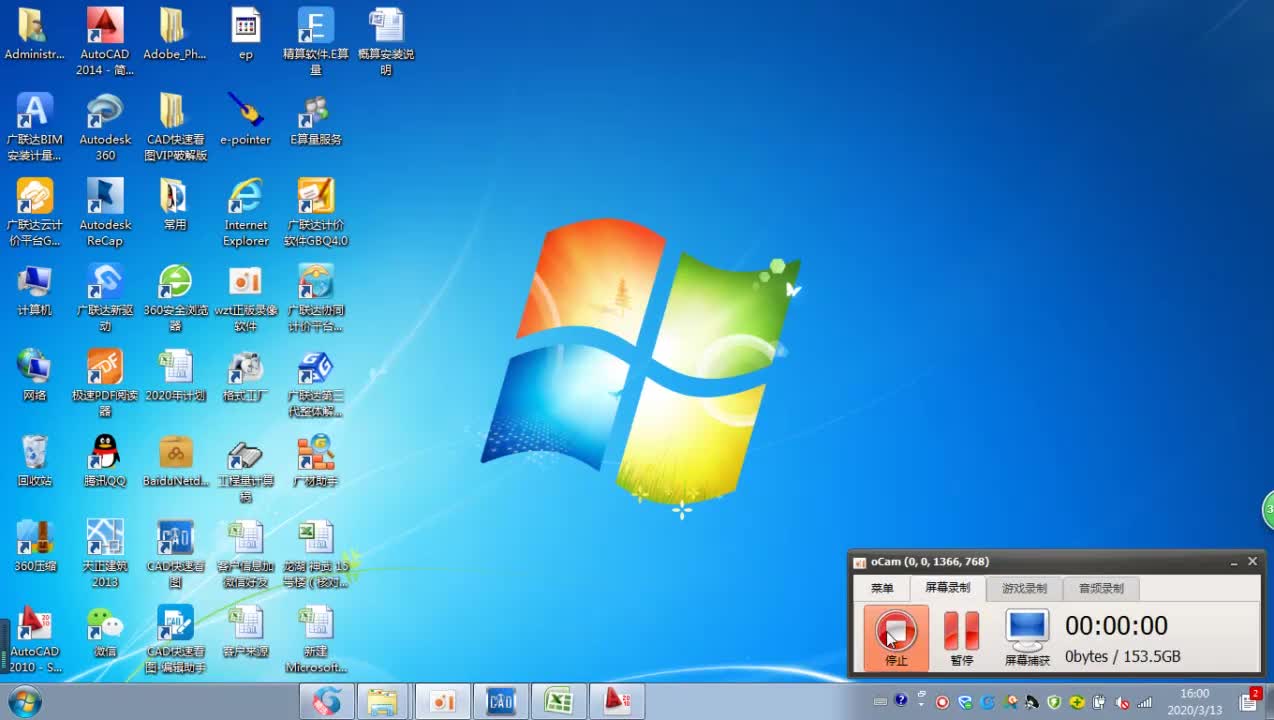Viewport: 1274px width, 720px height.
Task: Open Sogou browser in taskbar
Action: (x=327, y=701)
